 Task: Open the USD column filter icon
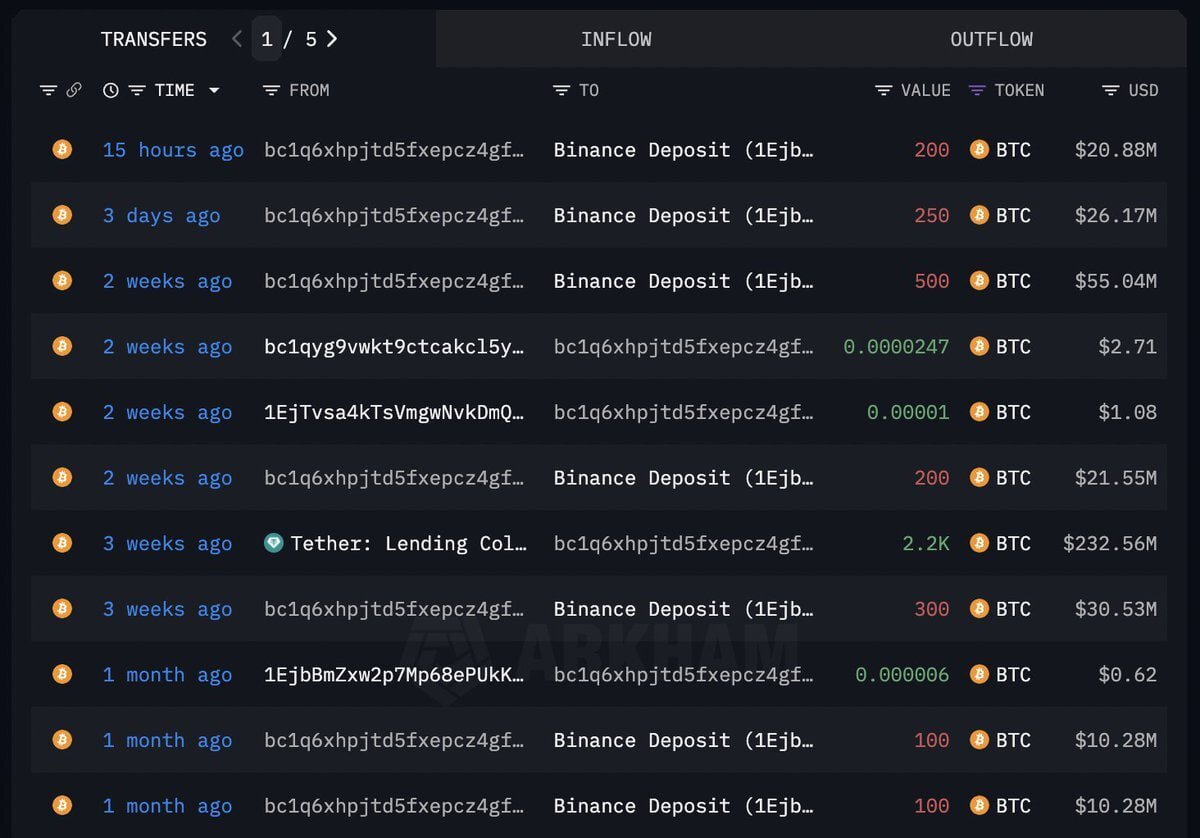tap(1111, 90)
